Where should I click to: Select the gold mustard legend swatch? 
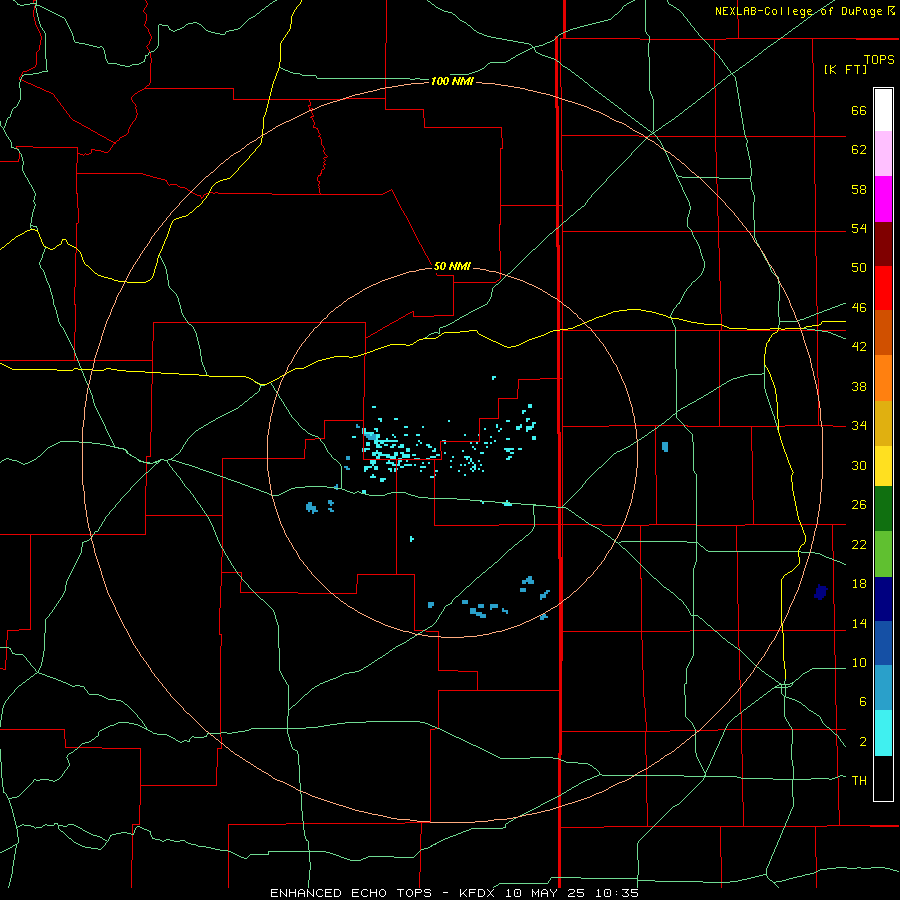[883, 423]
